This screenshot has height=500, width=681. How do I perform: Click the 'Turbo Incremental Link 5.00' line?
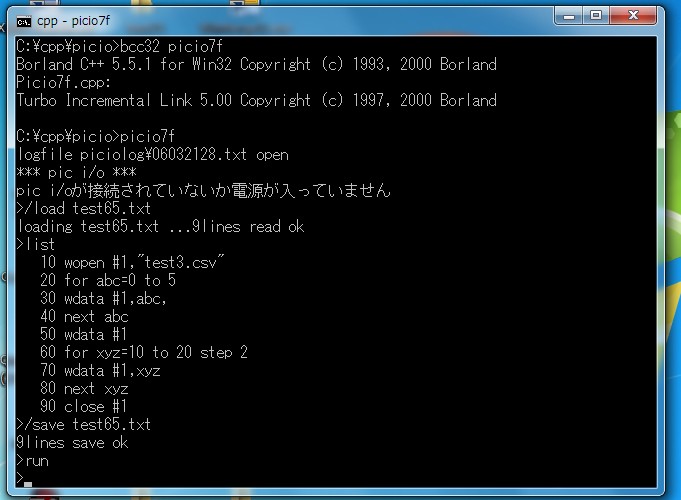pyautogui.click(x=256, y=100)
